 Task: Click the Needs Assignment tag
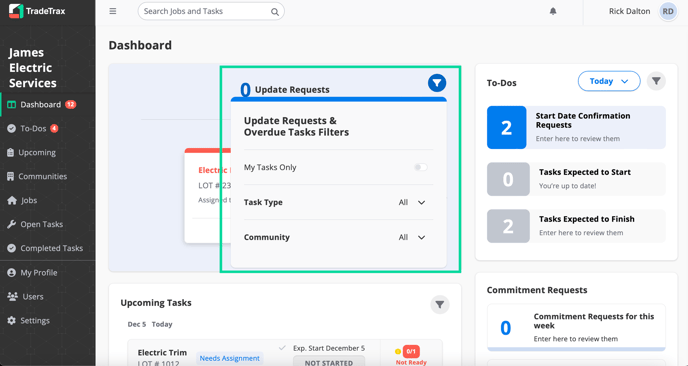[x=229, y=358]
